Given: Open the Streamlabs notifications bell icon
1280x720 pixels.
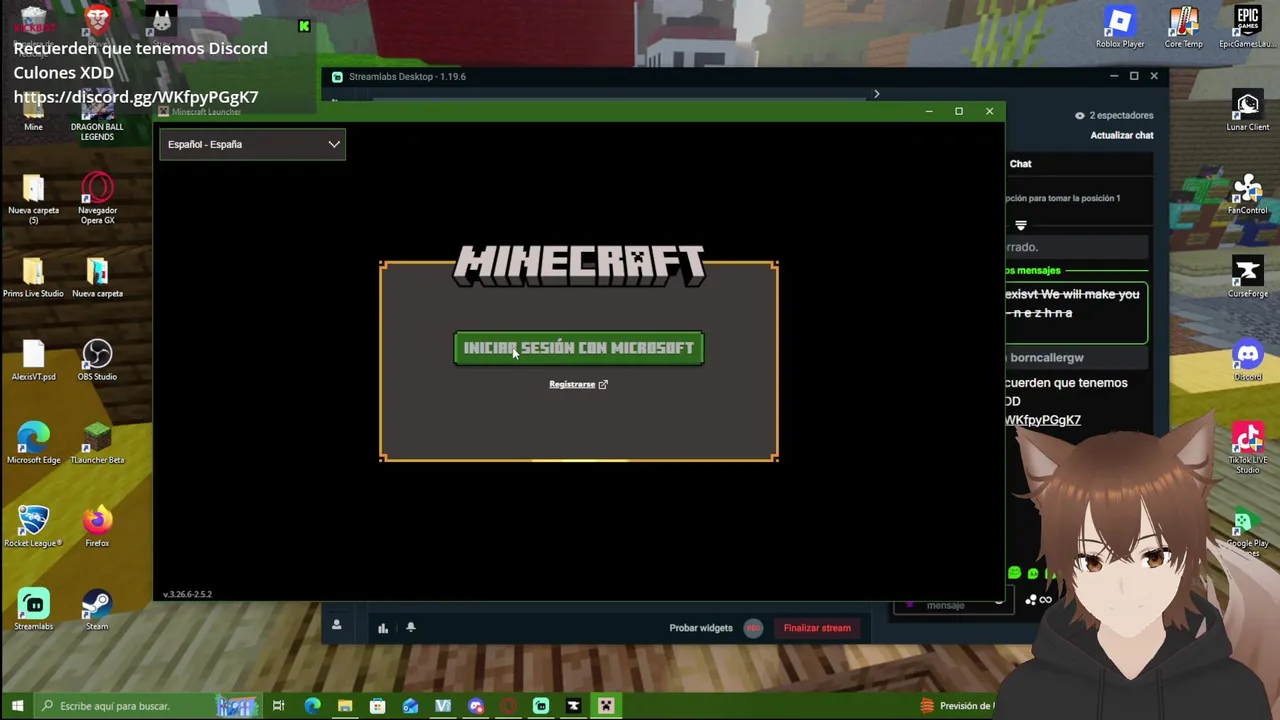Looking at the screenshot, I should pos(411,627).
